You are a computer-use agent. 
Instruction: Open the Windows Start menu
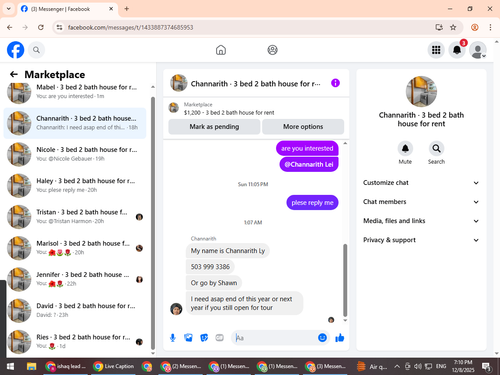10,367
